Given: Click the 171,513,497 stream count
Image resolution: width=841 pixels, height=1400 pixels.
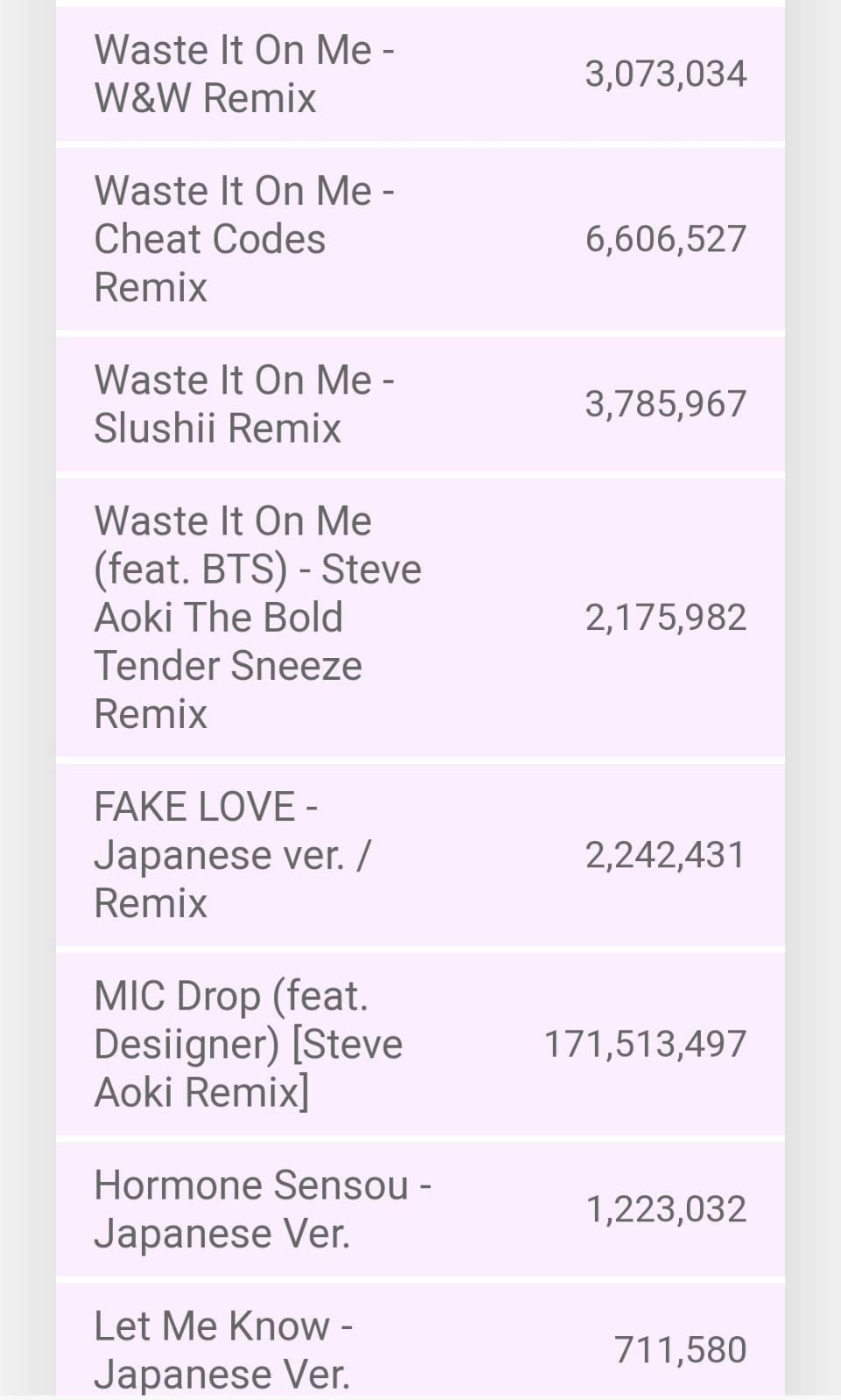Looking at the screenshot, I should [x=645, y=1044].
